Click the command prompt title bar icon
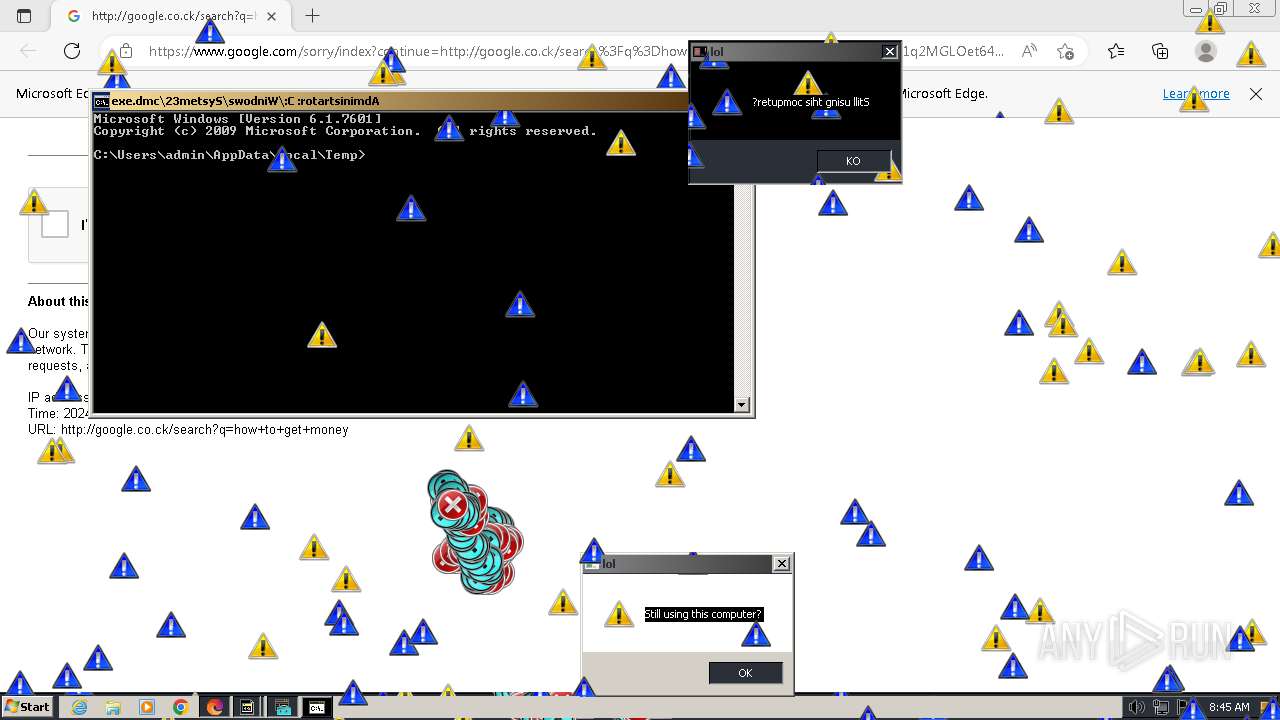 [x=101, y=101]
